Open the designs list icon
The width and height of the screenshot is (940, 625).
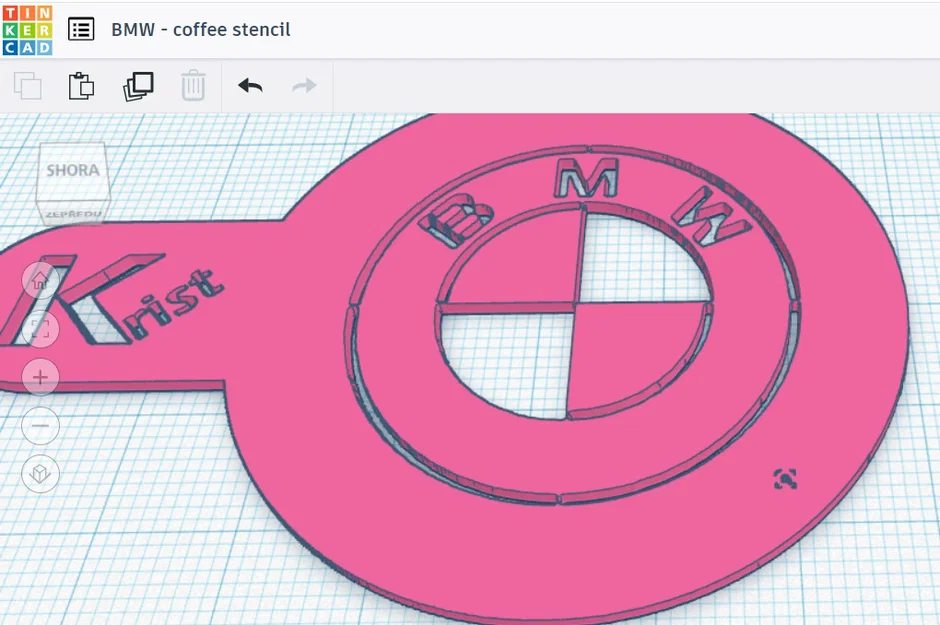[81, 29]
